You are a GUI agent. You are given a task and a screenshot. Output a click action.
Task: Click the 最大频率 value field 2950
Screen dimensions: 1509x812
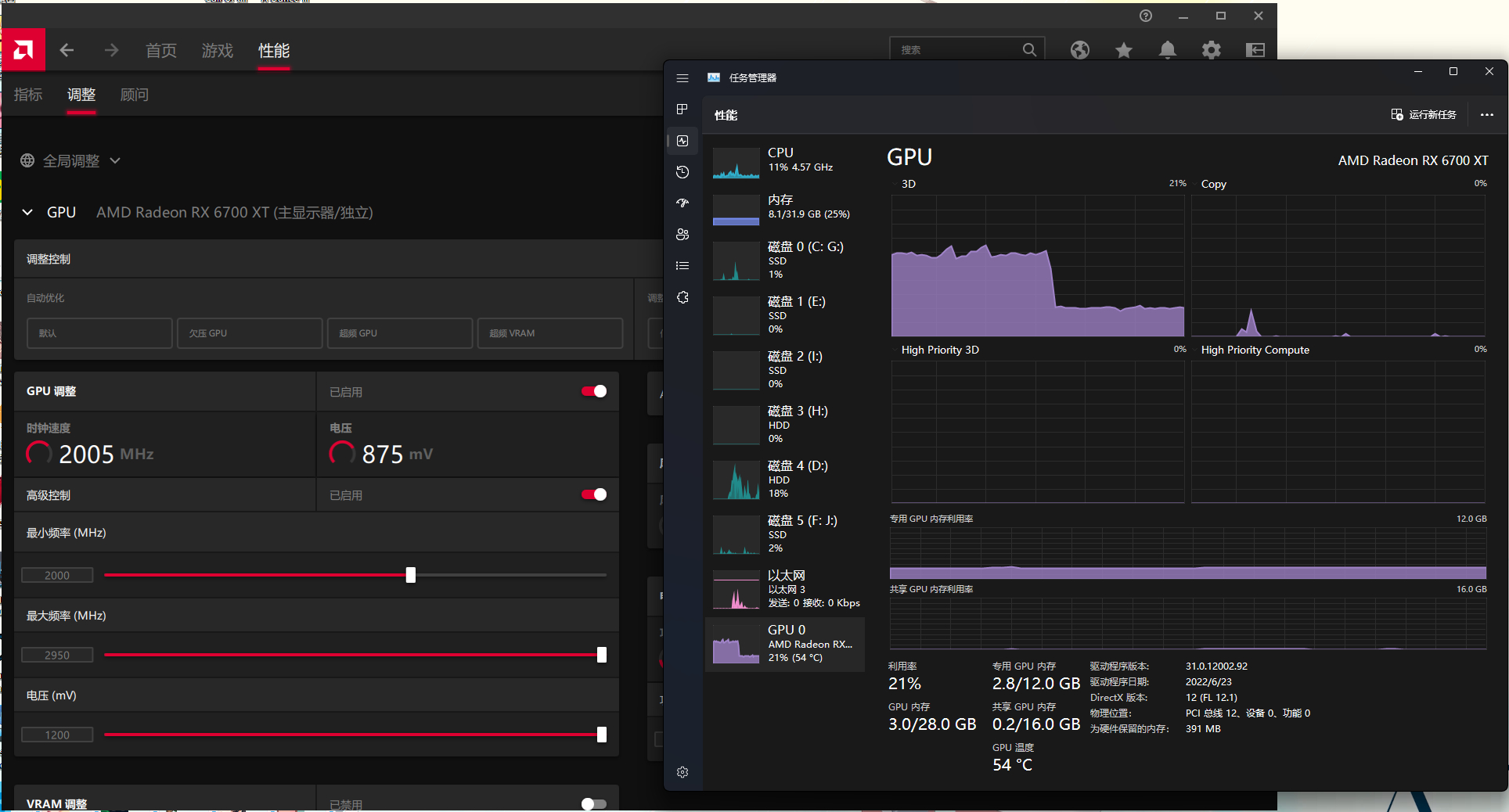pyautogui.click(x=57, y=655)
